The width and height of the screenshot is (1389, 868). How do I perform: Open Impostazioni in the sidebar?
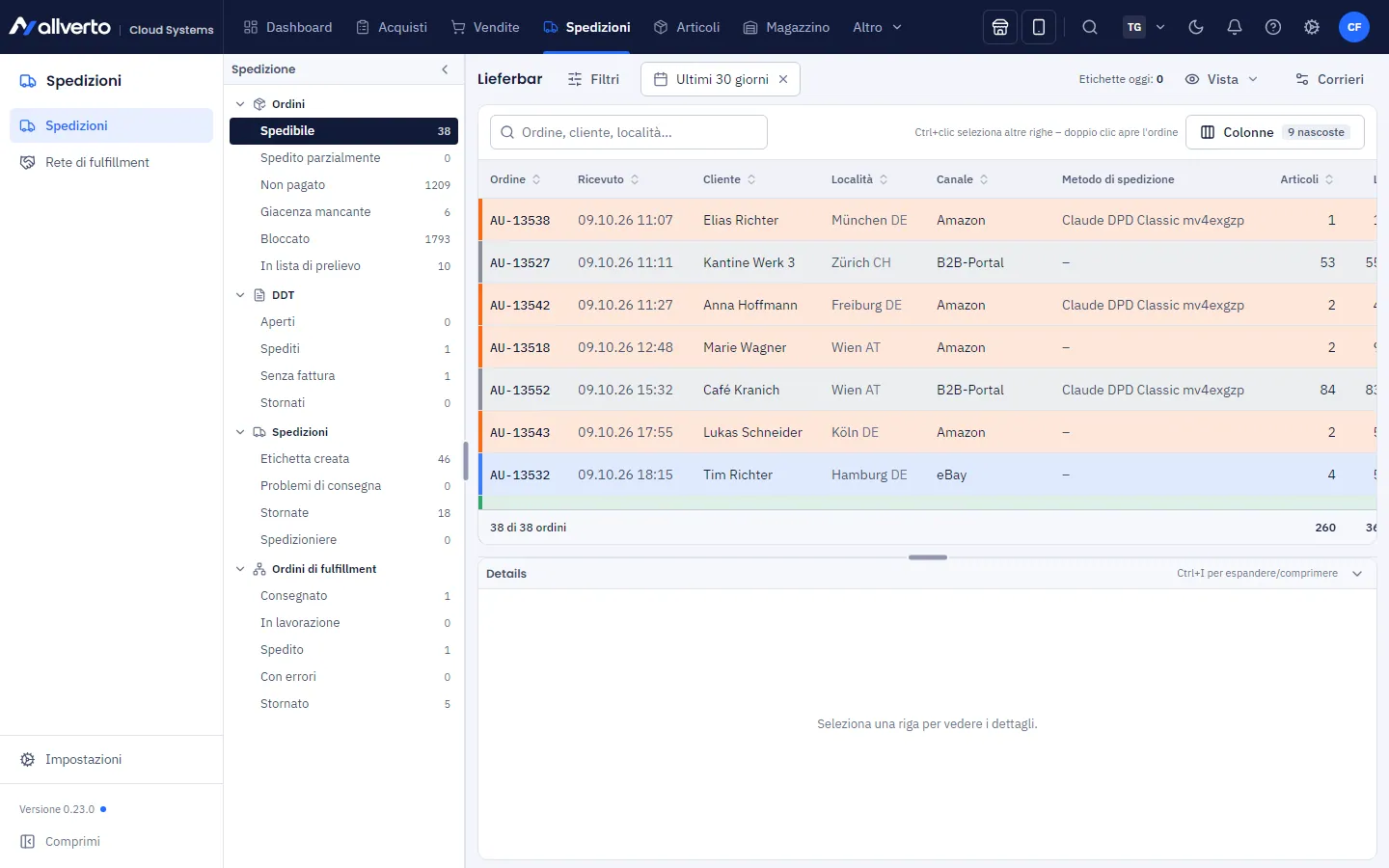pyautogui.click(x=111, y=759)
